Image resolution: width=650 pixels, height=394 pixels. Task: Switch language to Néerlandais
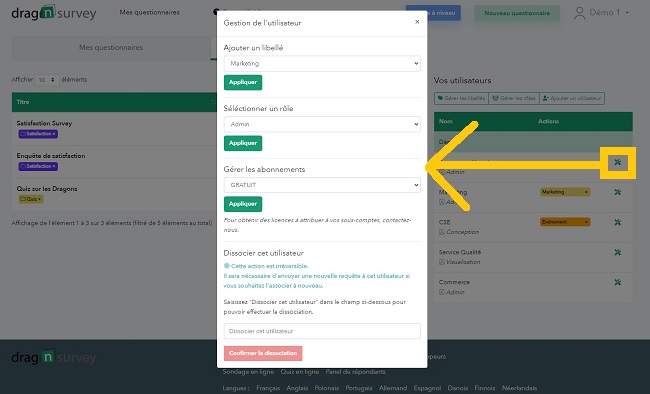519,388
